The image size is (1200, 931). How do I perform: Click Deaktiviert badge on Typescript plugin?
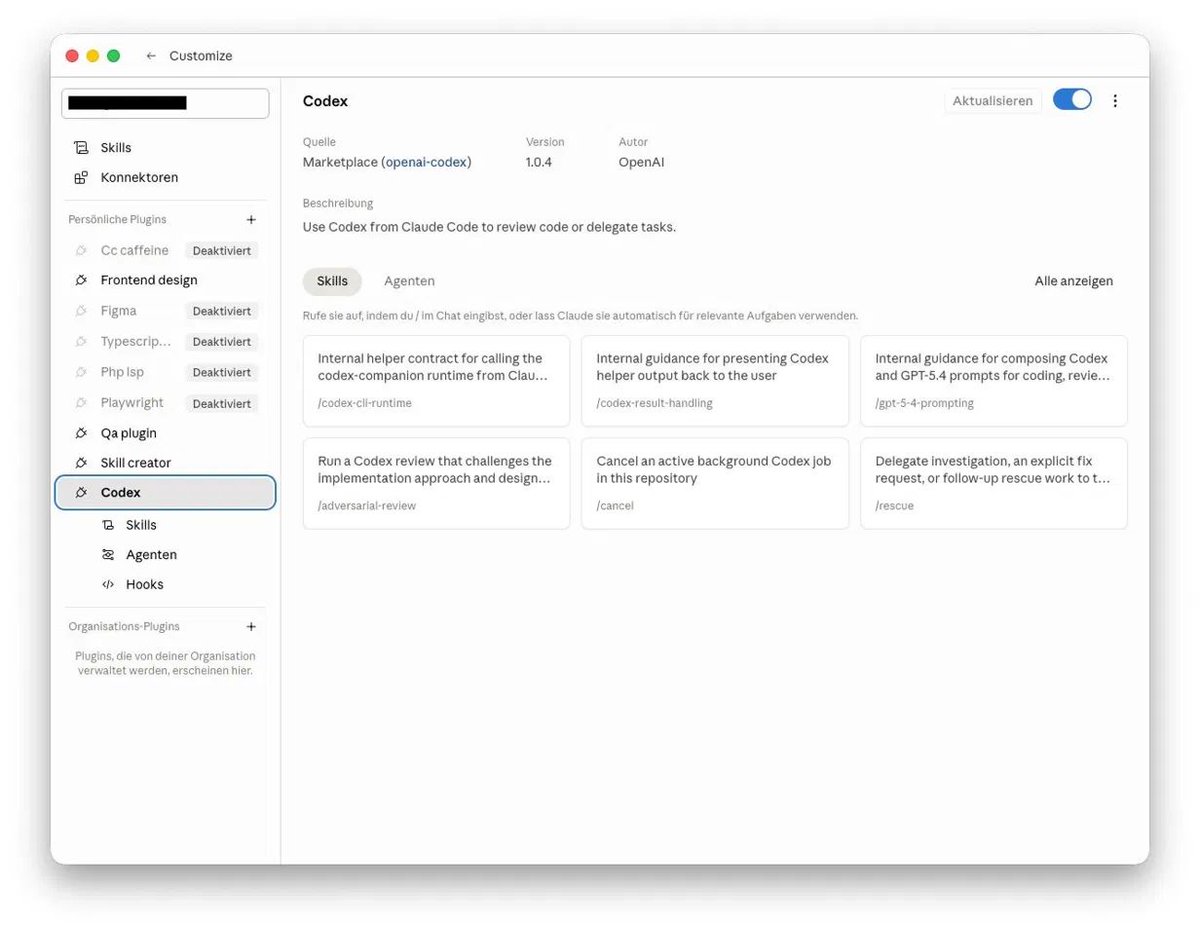tap(221, 342)
